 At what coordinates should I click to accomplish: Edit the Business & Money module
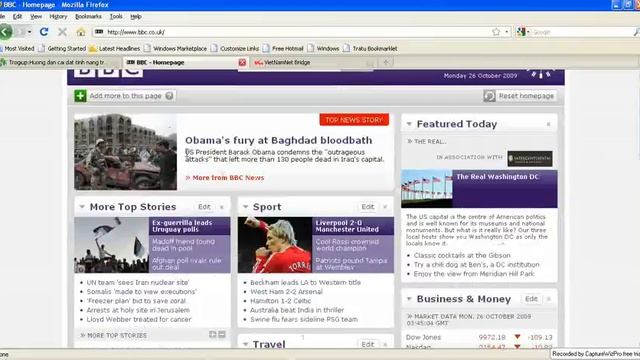tap(531, 299)
